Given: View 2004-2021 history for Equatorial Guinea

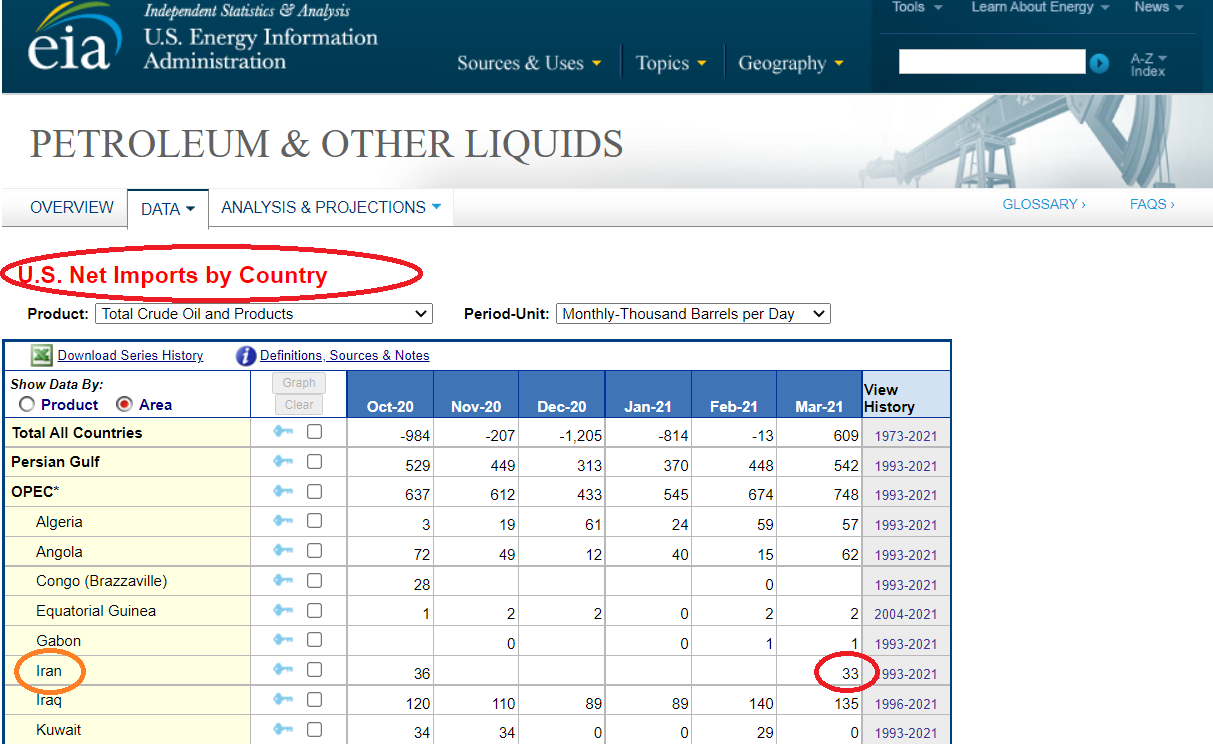Looking at the screenshot, I should (906, 614).
